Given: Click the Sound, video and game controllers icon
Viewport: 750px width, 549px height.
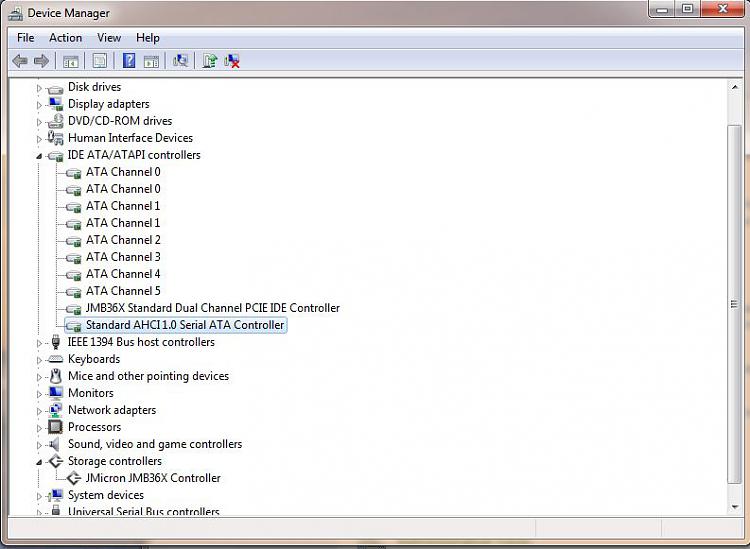Looking at the screenshot, I should 55,444.
